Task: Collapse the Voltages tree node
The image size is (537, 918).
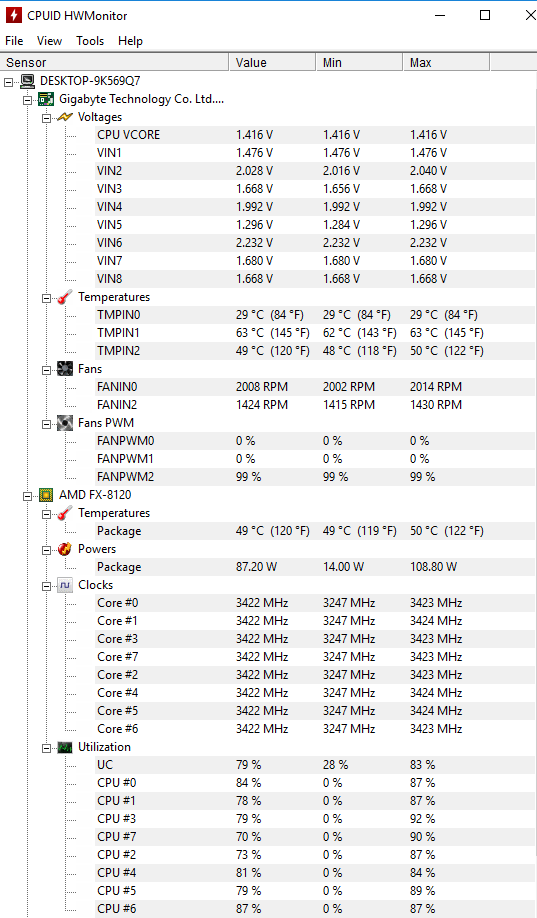Action: (x=46, y=118)
